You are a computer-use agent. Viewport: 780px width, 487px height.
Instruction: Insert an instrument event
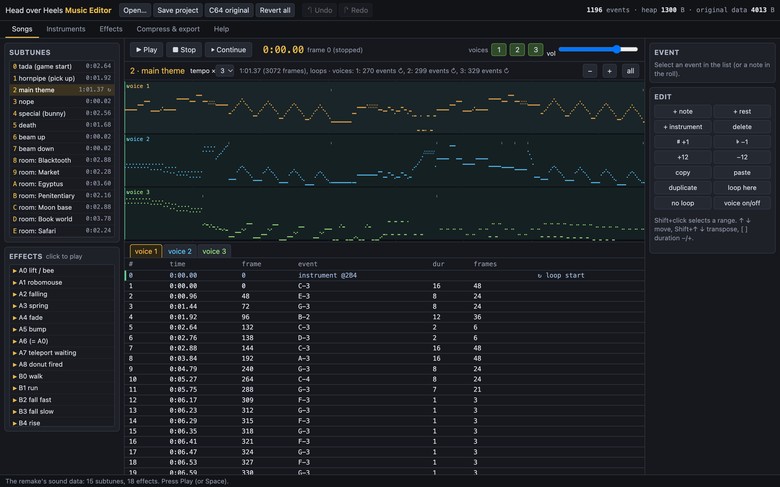[x=682, y=127]
